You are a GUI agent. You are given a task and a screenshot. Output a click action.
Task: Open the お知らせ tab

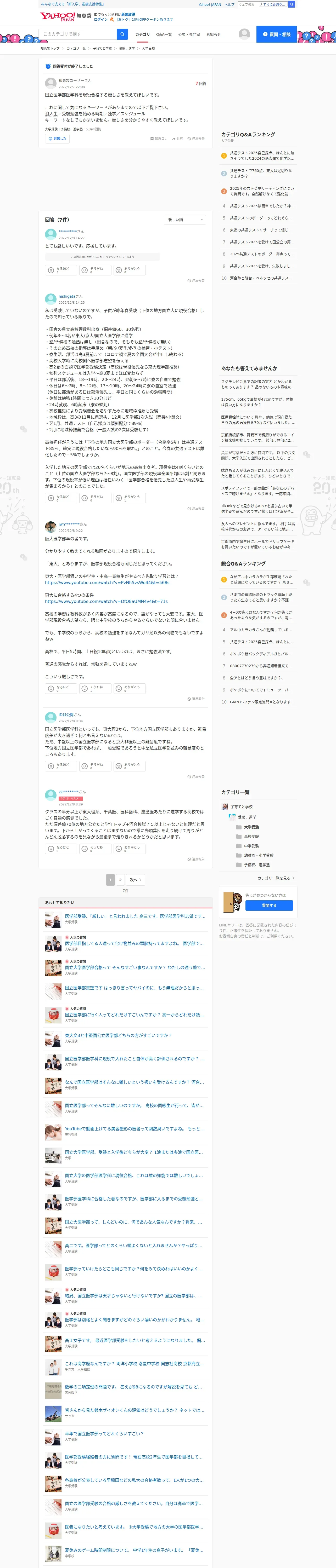214,35
